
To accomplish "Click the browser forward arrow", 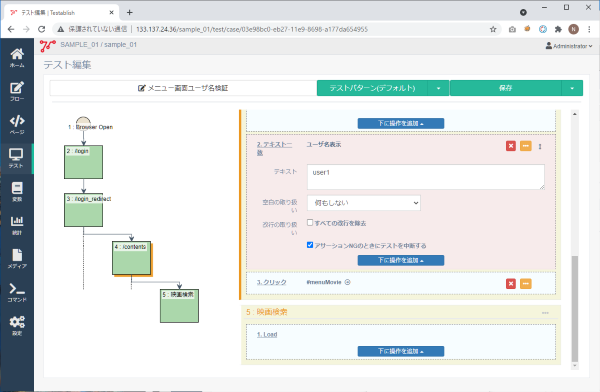I will coord(26,29).
